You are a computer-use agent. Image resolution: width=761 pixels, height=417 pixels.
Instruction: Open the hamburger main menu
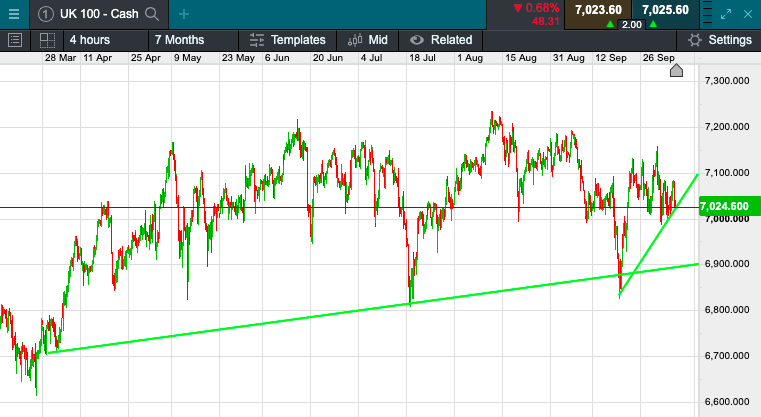pos(13,13)
